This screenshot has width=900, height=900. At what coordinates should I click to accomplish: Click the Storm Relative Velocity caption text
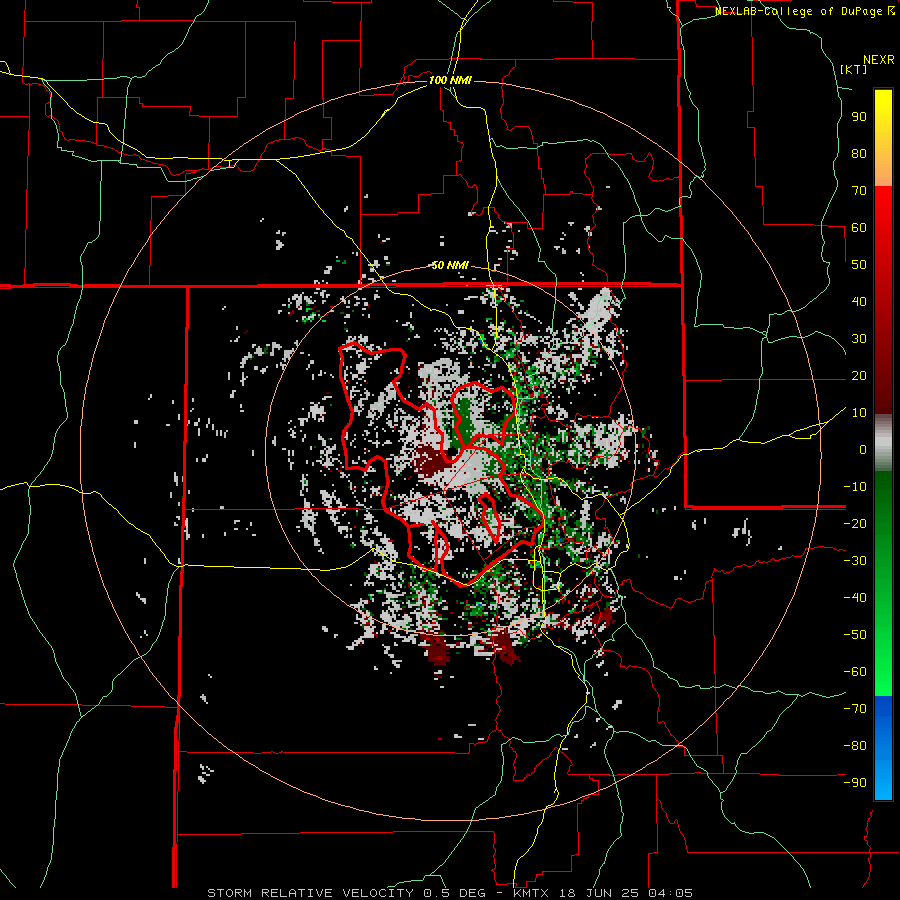pyautogui.click(x=449, y=893)
